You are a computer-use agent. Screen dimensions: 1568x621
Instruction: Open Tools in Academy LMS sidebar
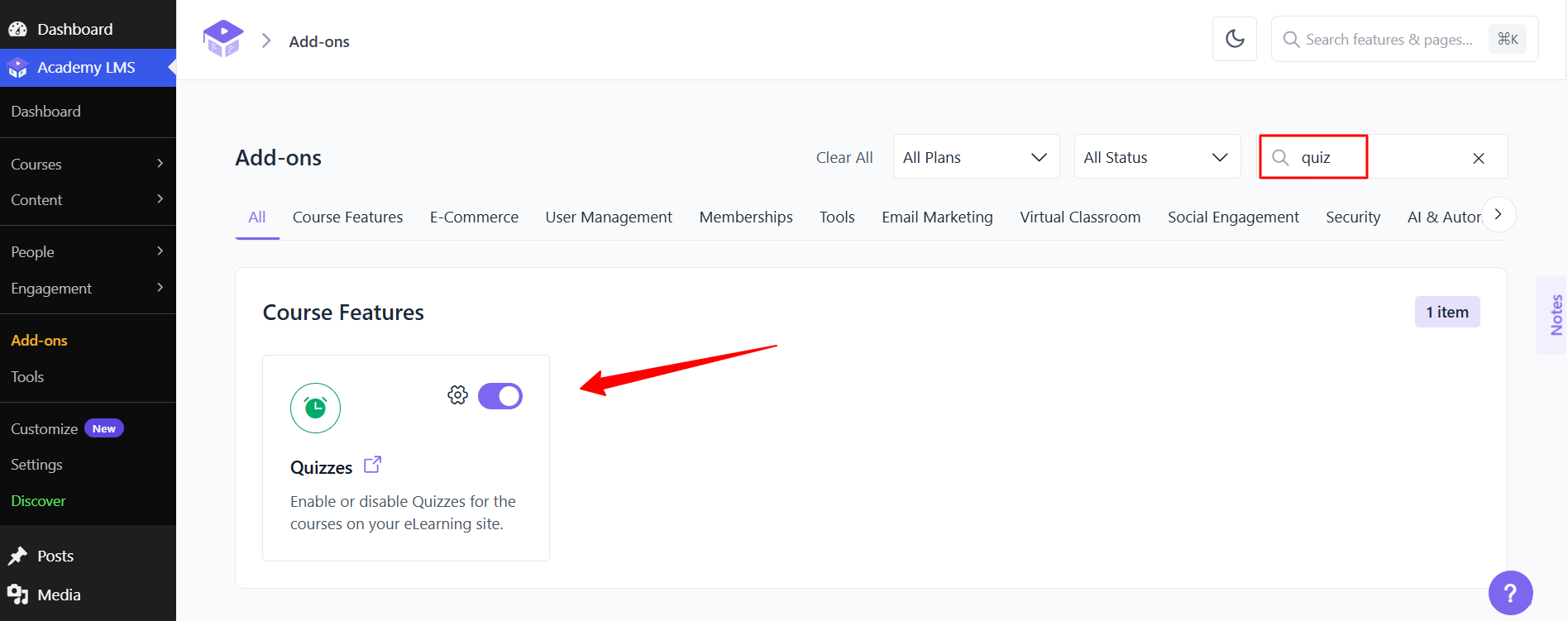(x=27, y=376)
